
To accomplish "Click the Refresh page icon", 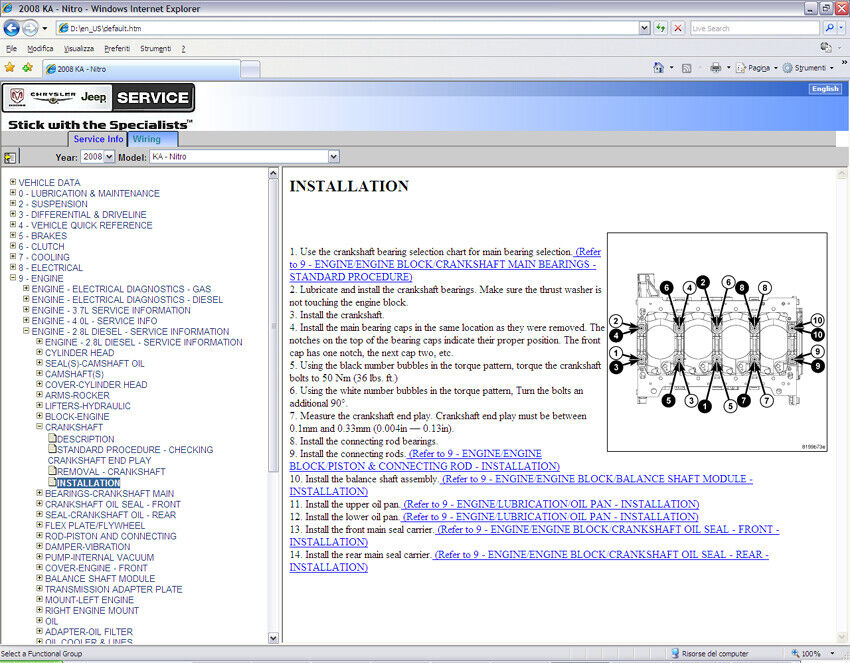I will coord(661,28).
